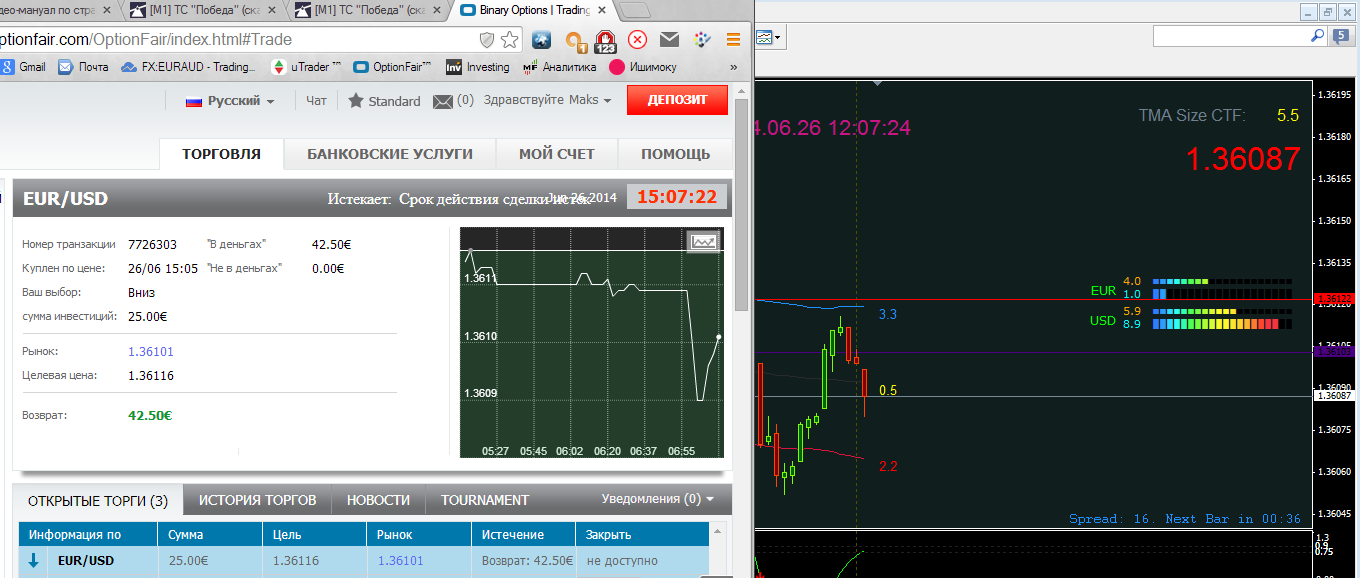Image resolution: width=1360 pixels, height=578 pixels.
Task: Expand the Здравствуйте Maks account menu
Action: point(547,100)
